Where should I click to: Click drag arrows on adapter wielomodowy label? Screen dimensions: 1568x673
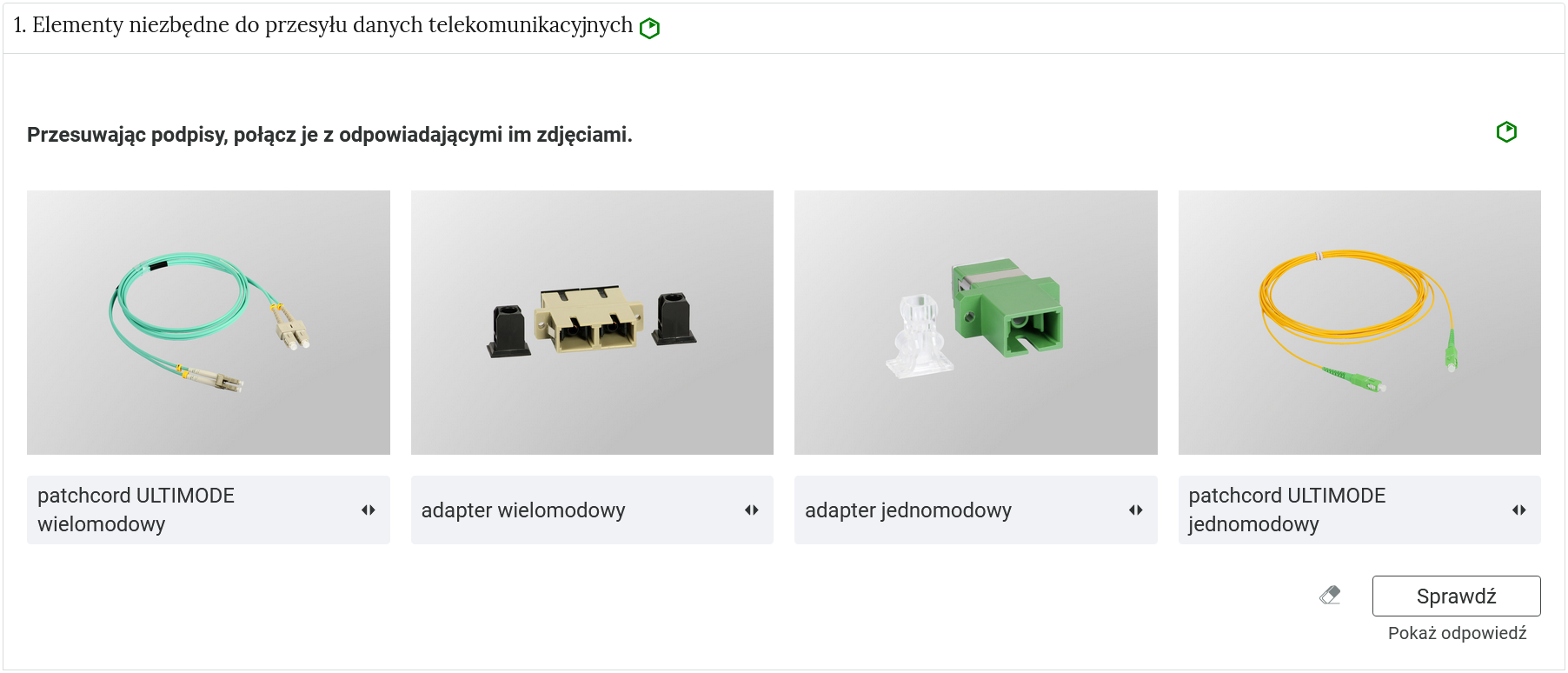point(752,510)
